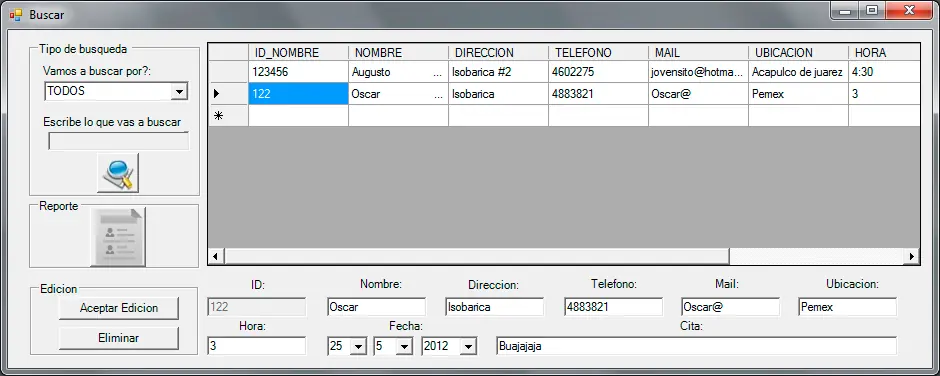Maximize the Buscar window

[x=872, y=11]
